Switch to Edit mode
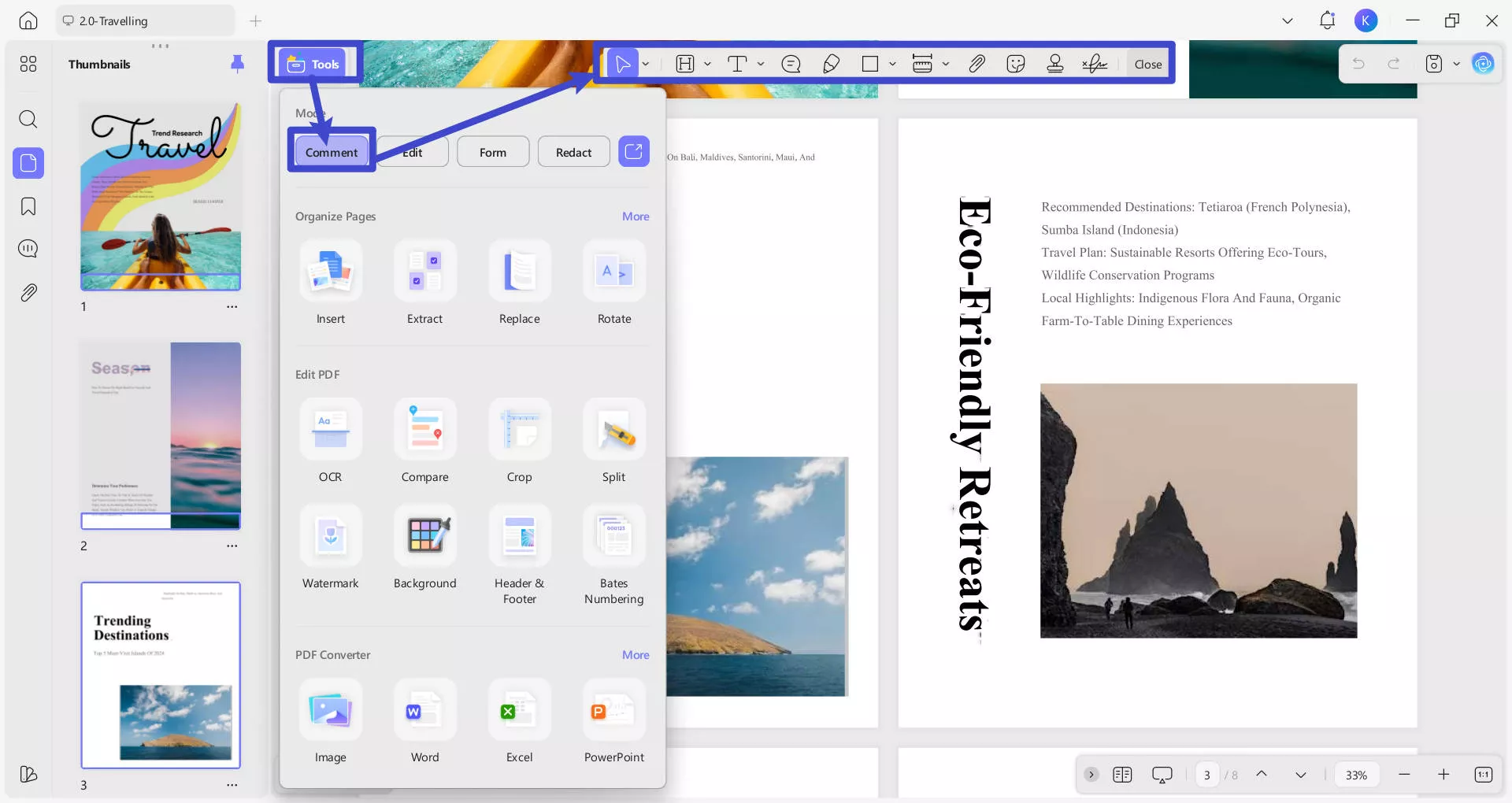1512x803 pixels. [x=413, y=152]
